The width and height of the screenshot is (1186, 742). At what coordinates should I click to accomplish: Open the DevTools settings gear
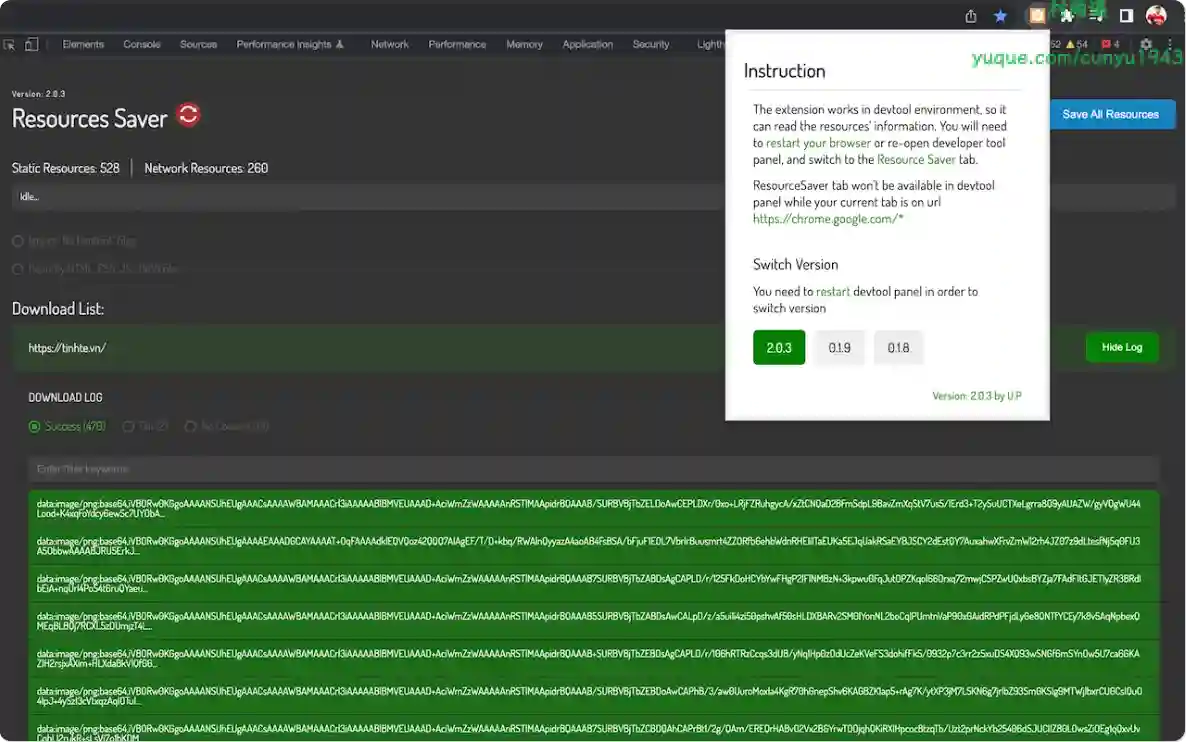click(x=1146, y=44)
